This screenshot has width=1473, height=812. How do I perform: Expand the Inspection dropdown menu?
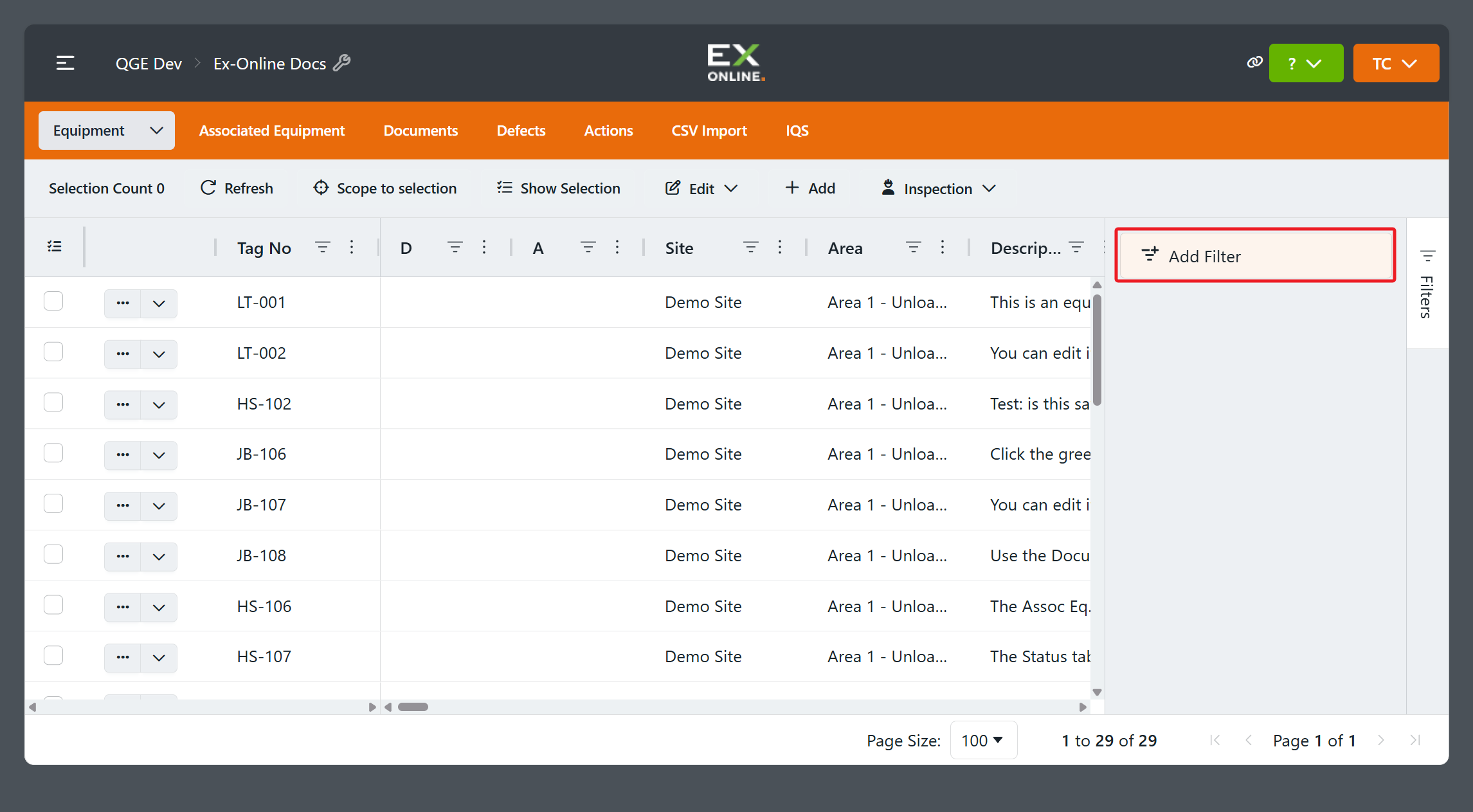pyautogui.click(x=938, y=188)
